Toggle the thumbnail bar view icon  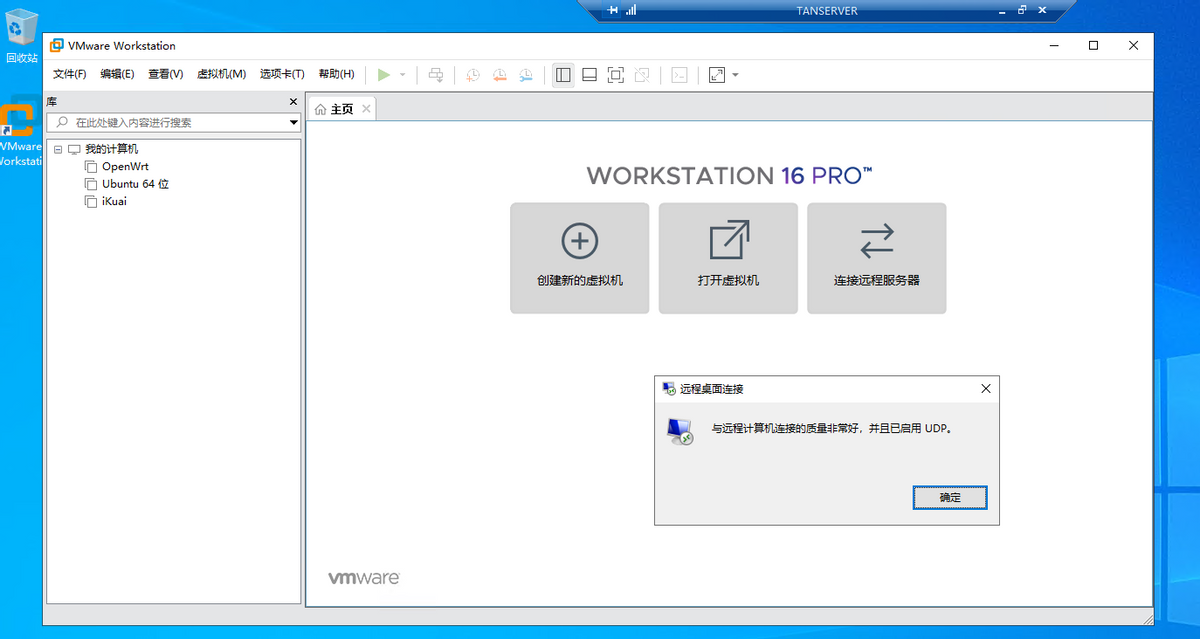pyautogui.click(x=590, y=75)
